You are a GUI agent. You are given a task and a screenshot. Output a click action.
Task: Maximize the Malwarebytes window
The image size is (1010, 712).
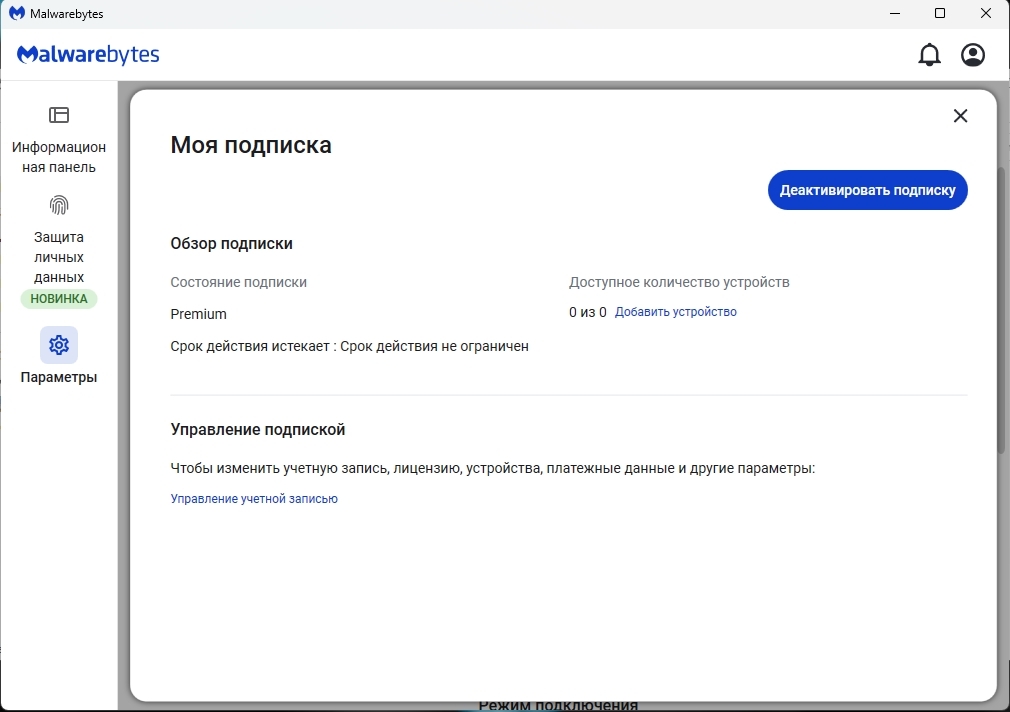[940, 14]
